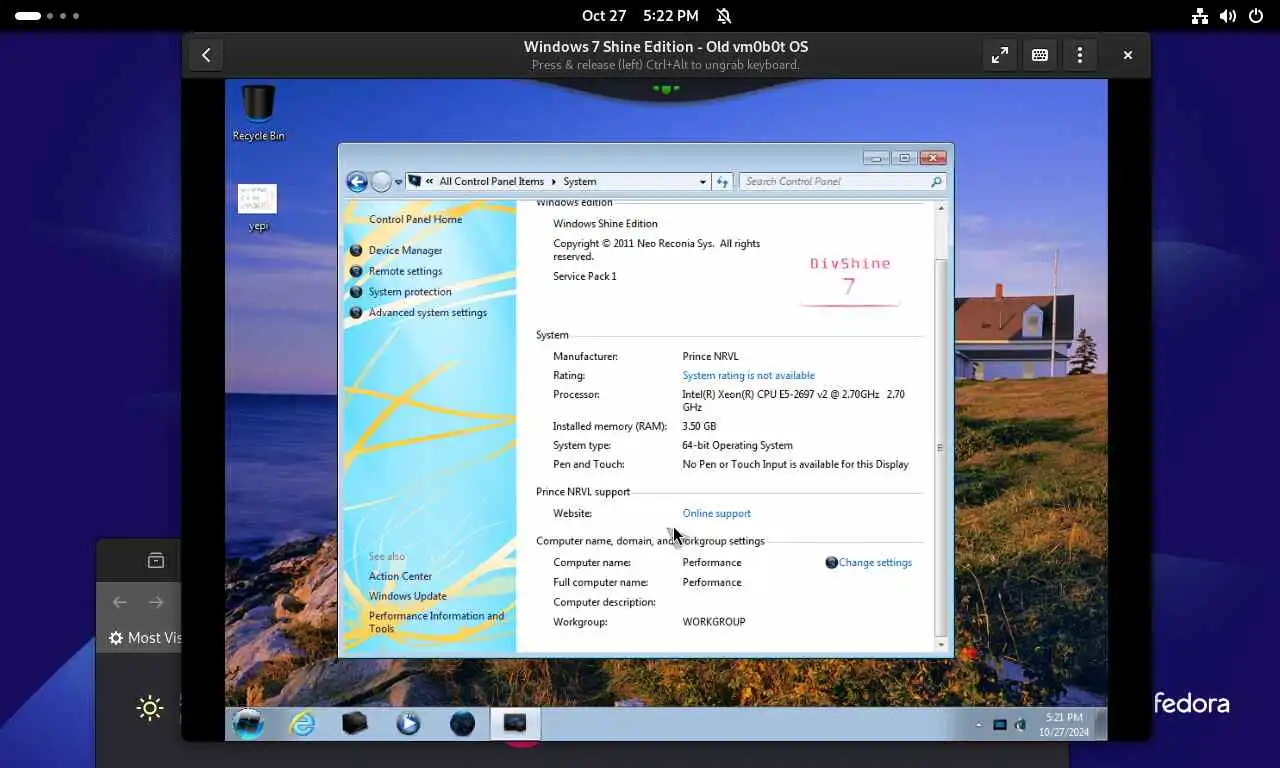1280x768 pixels.
Task: Click Change settings for computer name
Action: 875,563
